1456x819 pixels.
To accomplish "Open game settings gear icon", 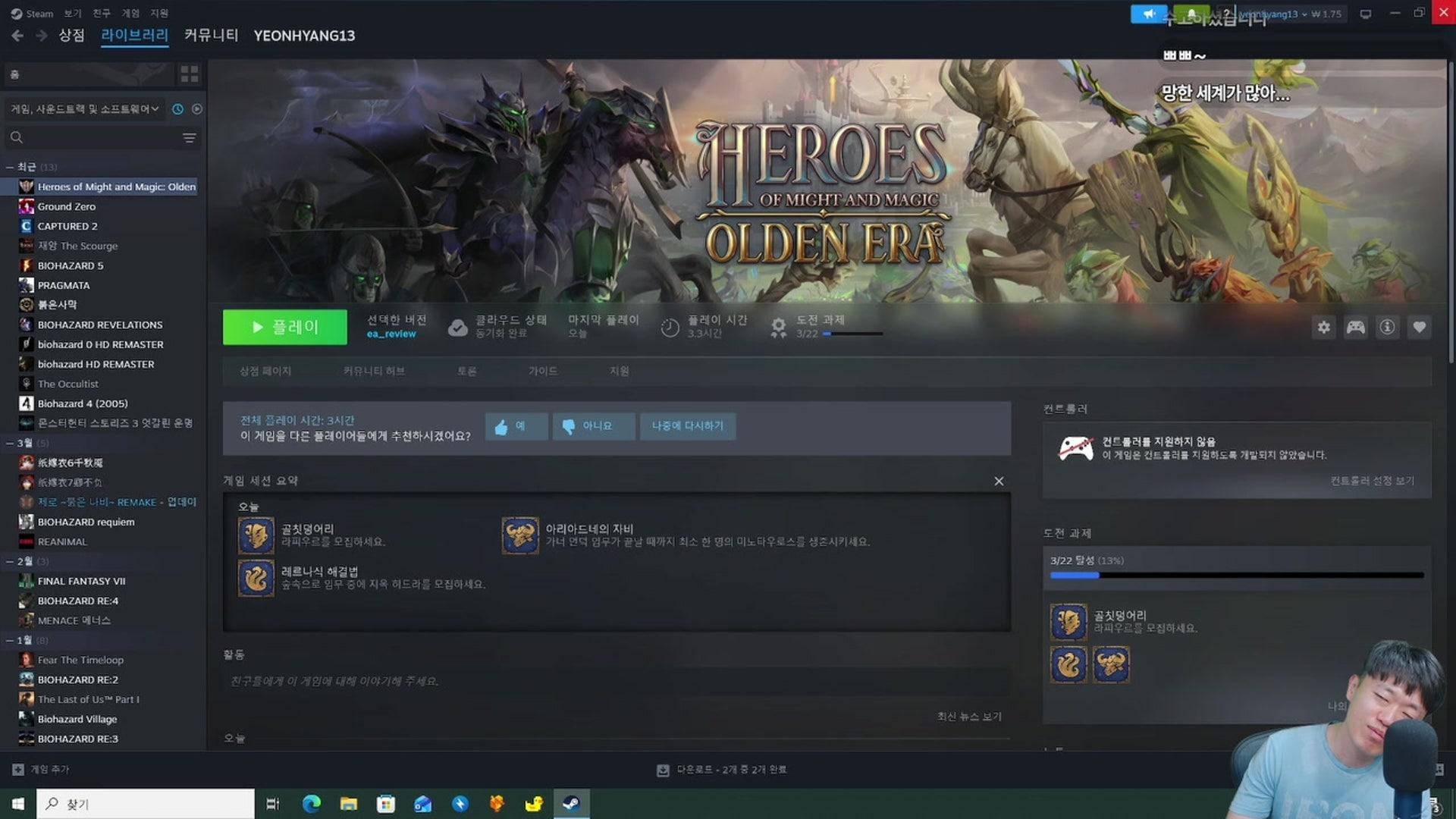I will (1323, 327).
